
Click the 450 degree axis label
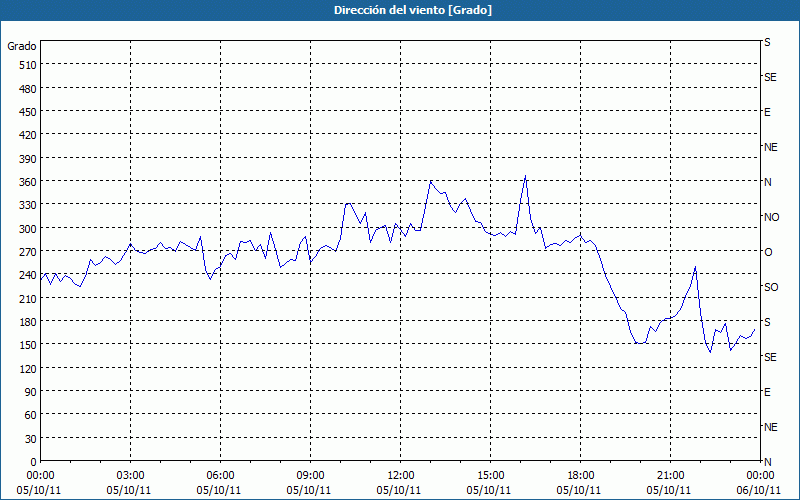click(28, 112)
